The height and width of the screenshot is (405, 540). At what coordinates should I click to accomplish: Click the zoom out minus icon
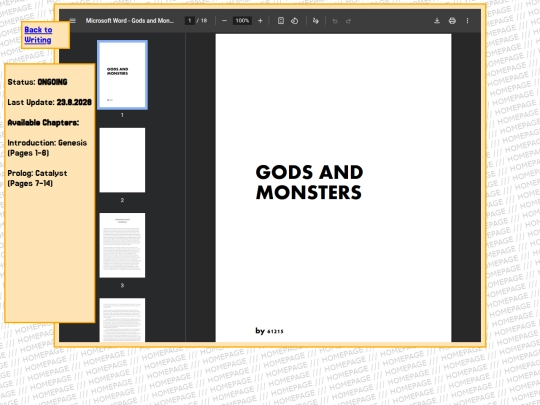point(224,21)
